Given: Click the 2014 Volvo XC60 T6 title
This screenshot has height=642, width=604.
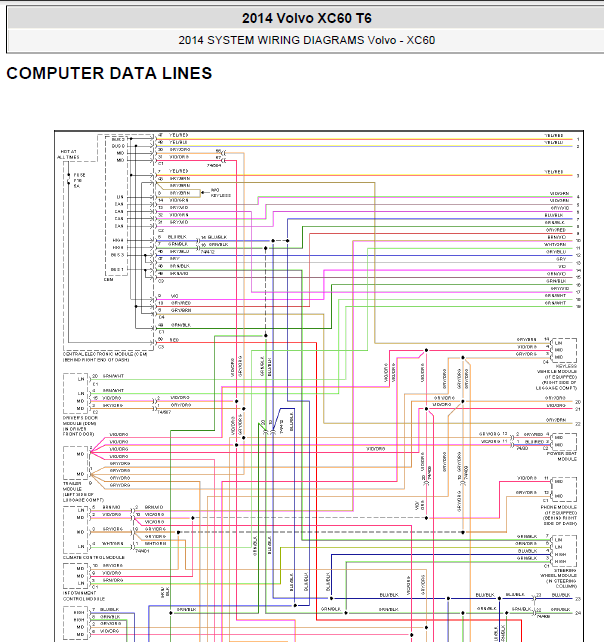Looking at the screenshot, I should tap(307, 18).
